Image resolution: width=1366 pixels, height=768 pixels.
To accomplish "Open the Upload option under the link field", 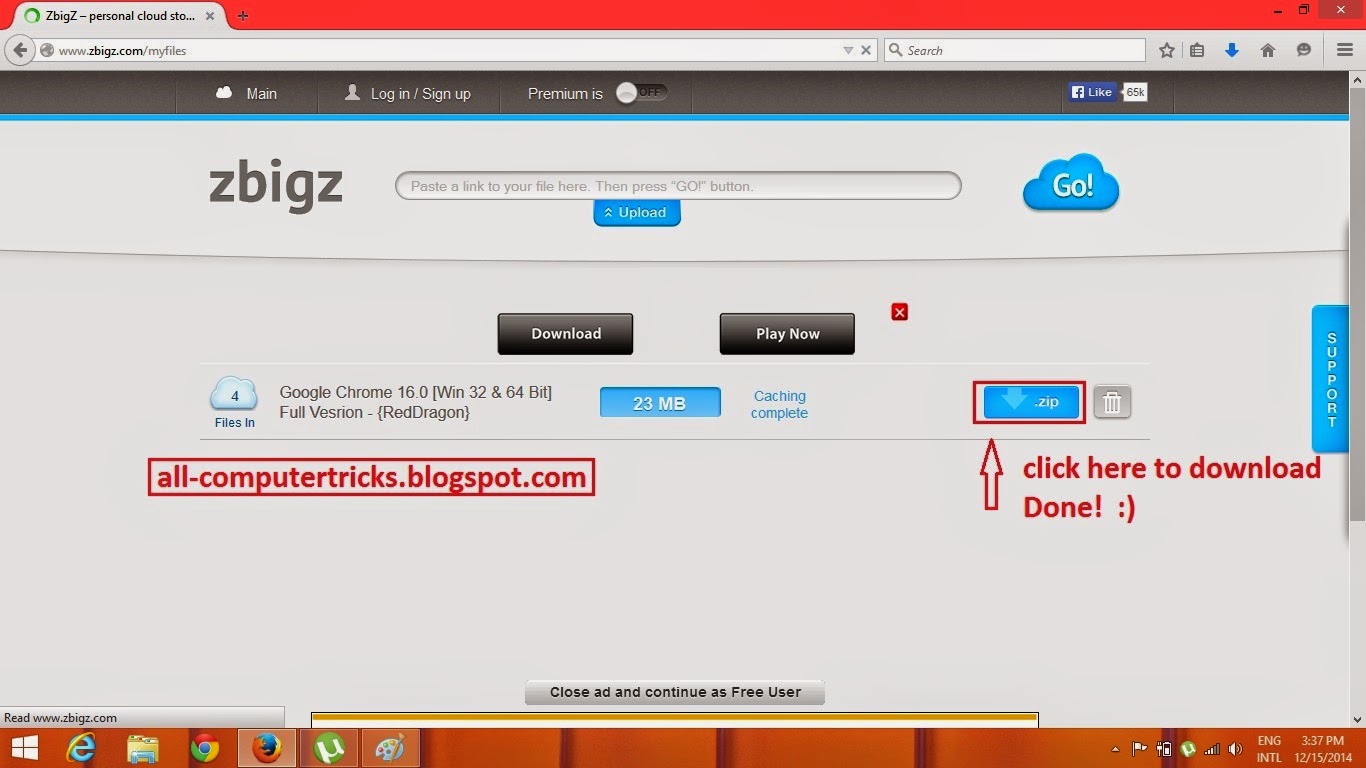I will (637, 212).
